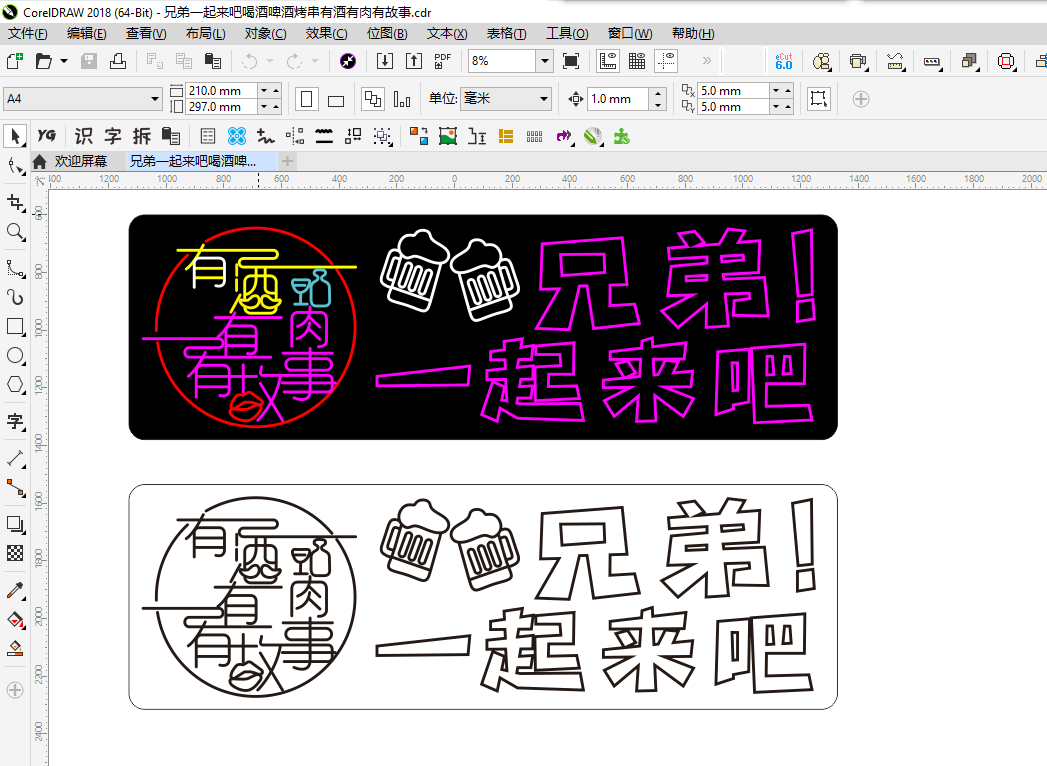Select the Transparency checkerboard tool
The height and width of the screenshot is (766, 1047).
click(15, 553)
